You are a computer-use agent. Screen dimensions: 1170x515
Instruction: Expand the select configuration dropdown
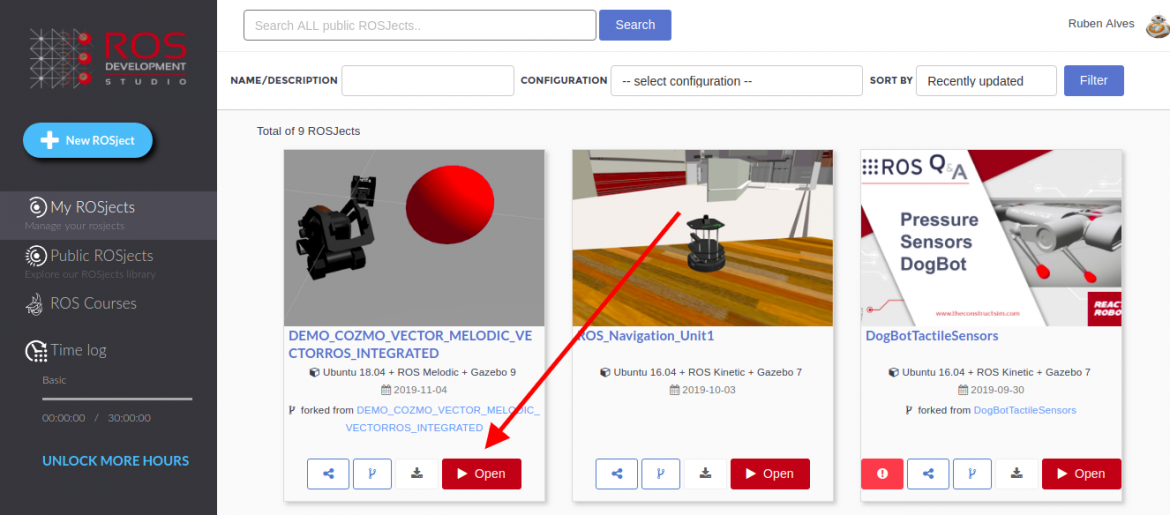[736, 81]
